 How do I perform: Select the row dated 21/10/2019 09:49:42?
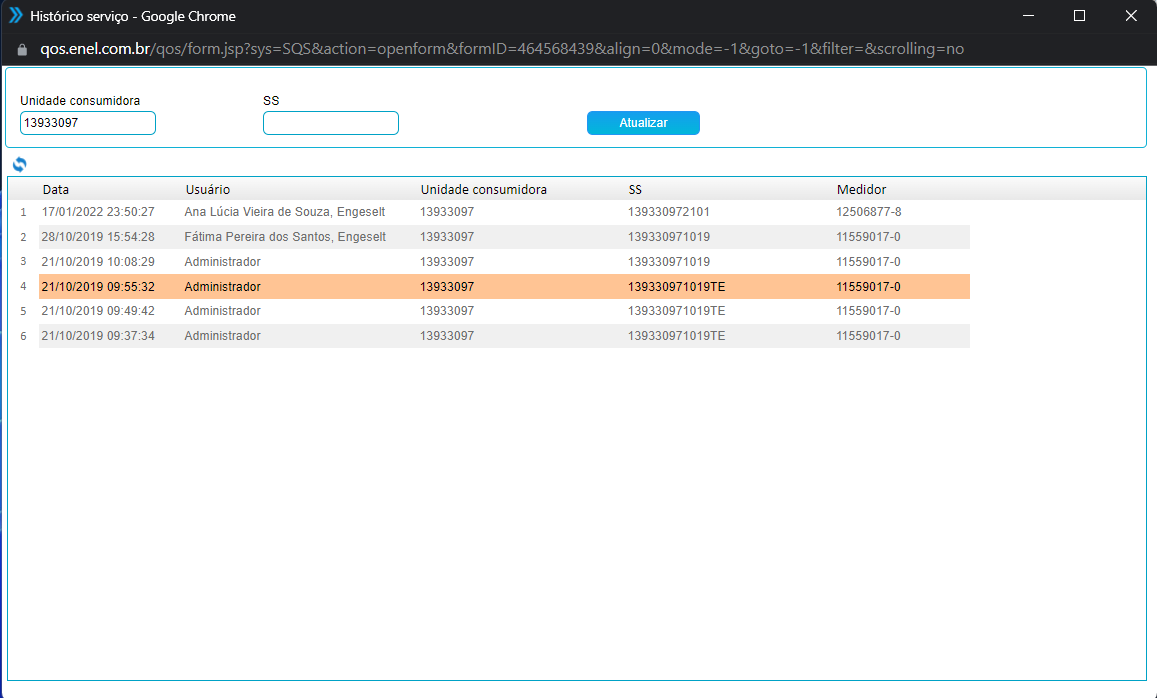click(x=98, y=311)
